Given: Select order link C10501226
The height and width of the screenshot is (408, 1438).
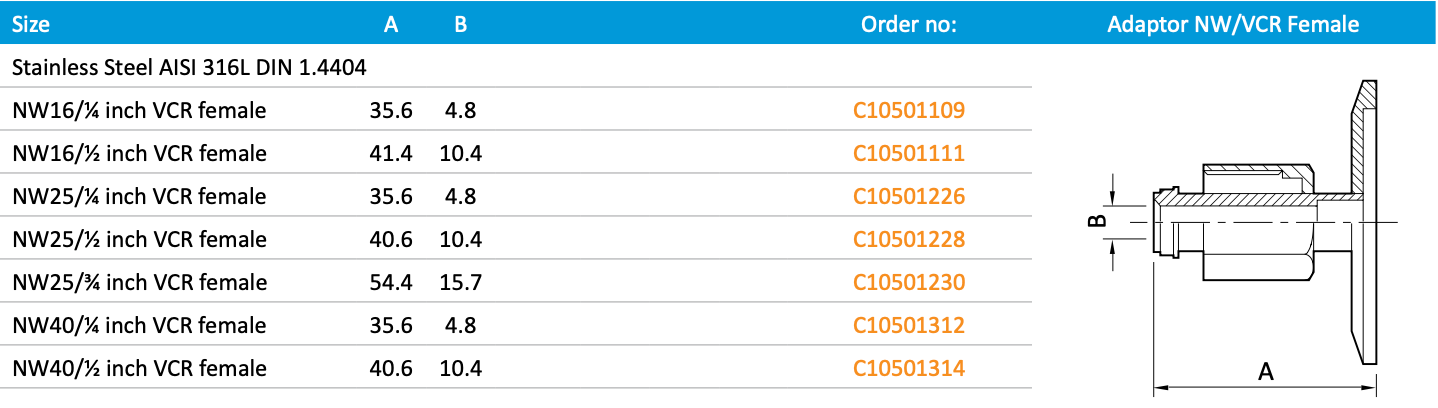Looking at the screenshot, I should point(908,196).
